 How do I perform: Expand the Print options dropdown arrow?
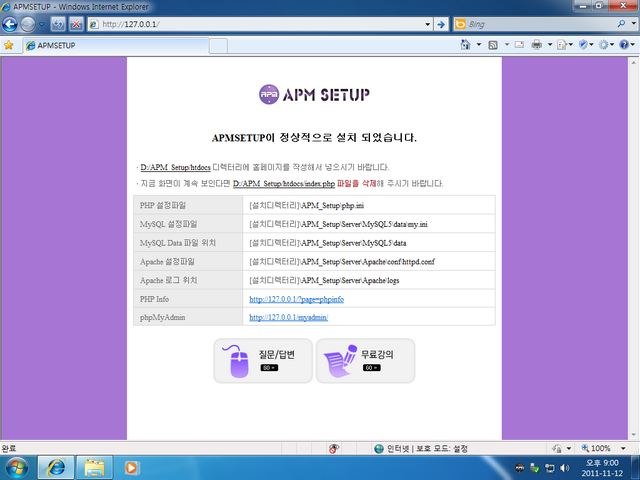[x=550, y=44]
